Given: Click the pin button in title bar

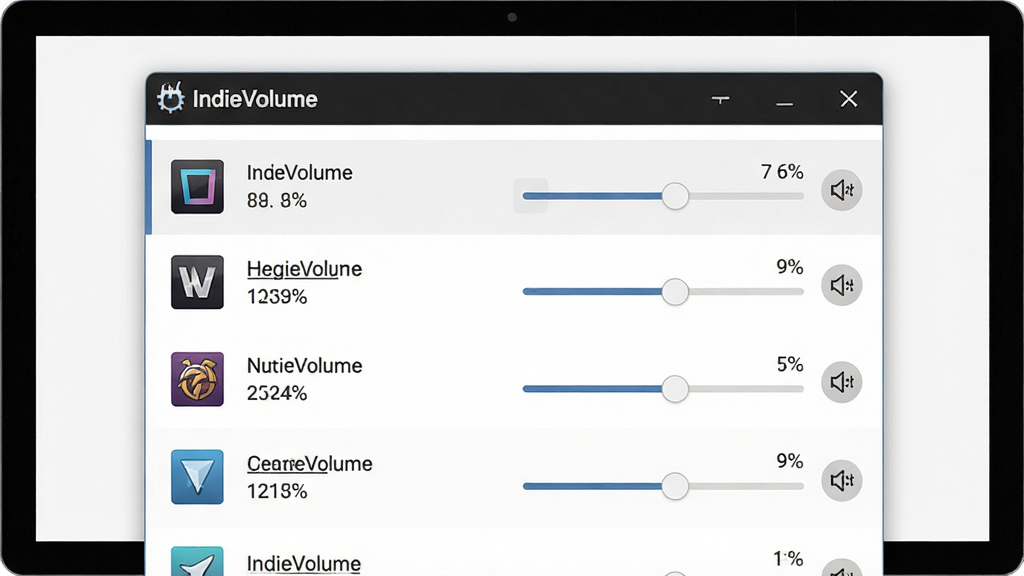Looking at the screenshot, I should (720, 99).
